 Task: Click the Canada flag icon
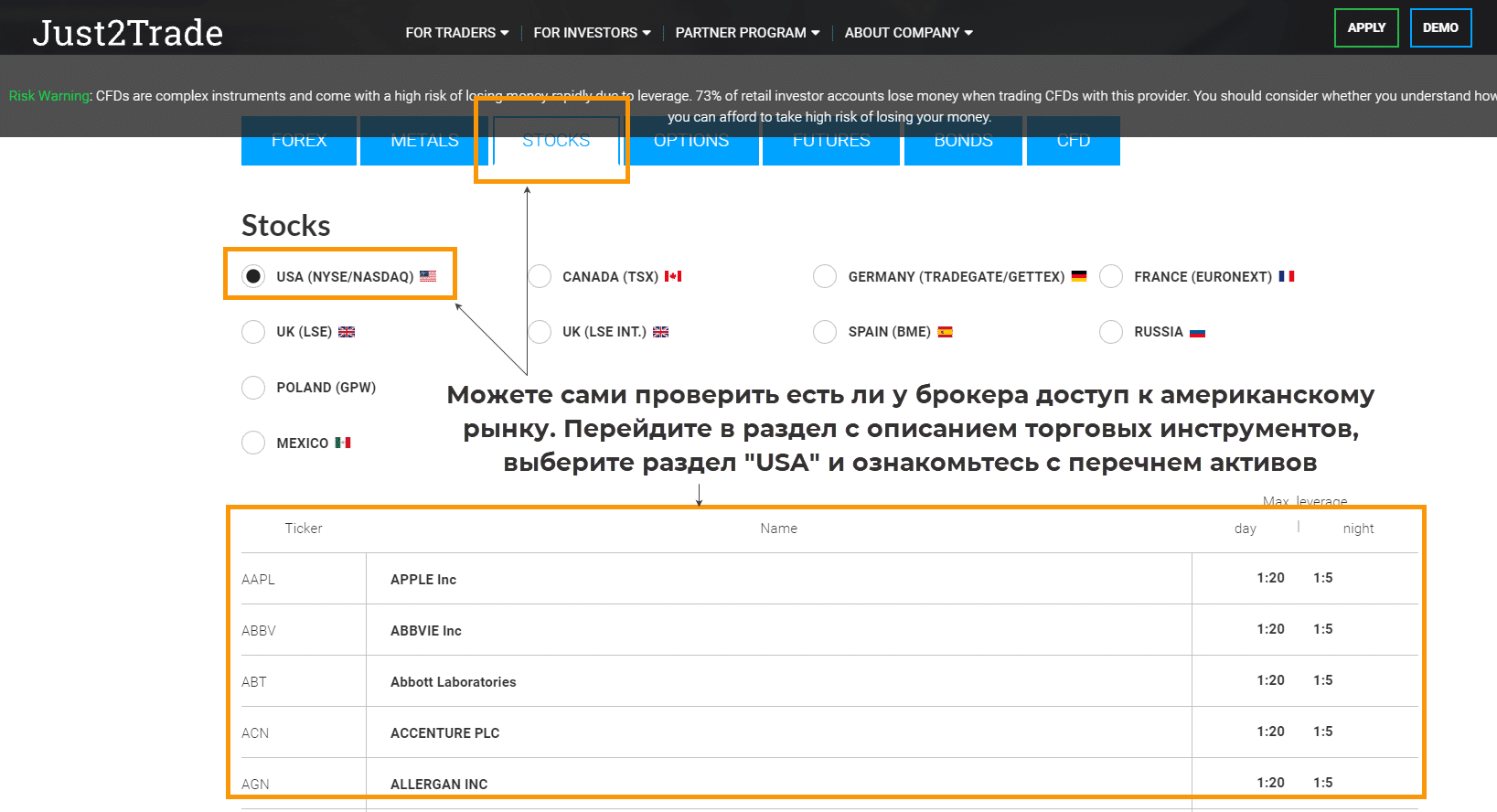pos(673,276)
